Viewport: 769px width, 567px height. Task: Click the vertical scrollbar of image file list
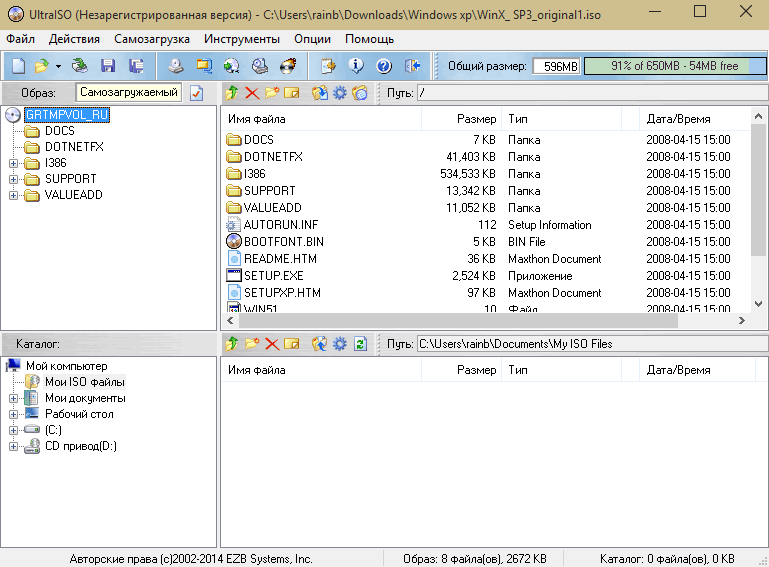758,190
